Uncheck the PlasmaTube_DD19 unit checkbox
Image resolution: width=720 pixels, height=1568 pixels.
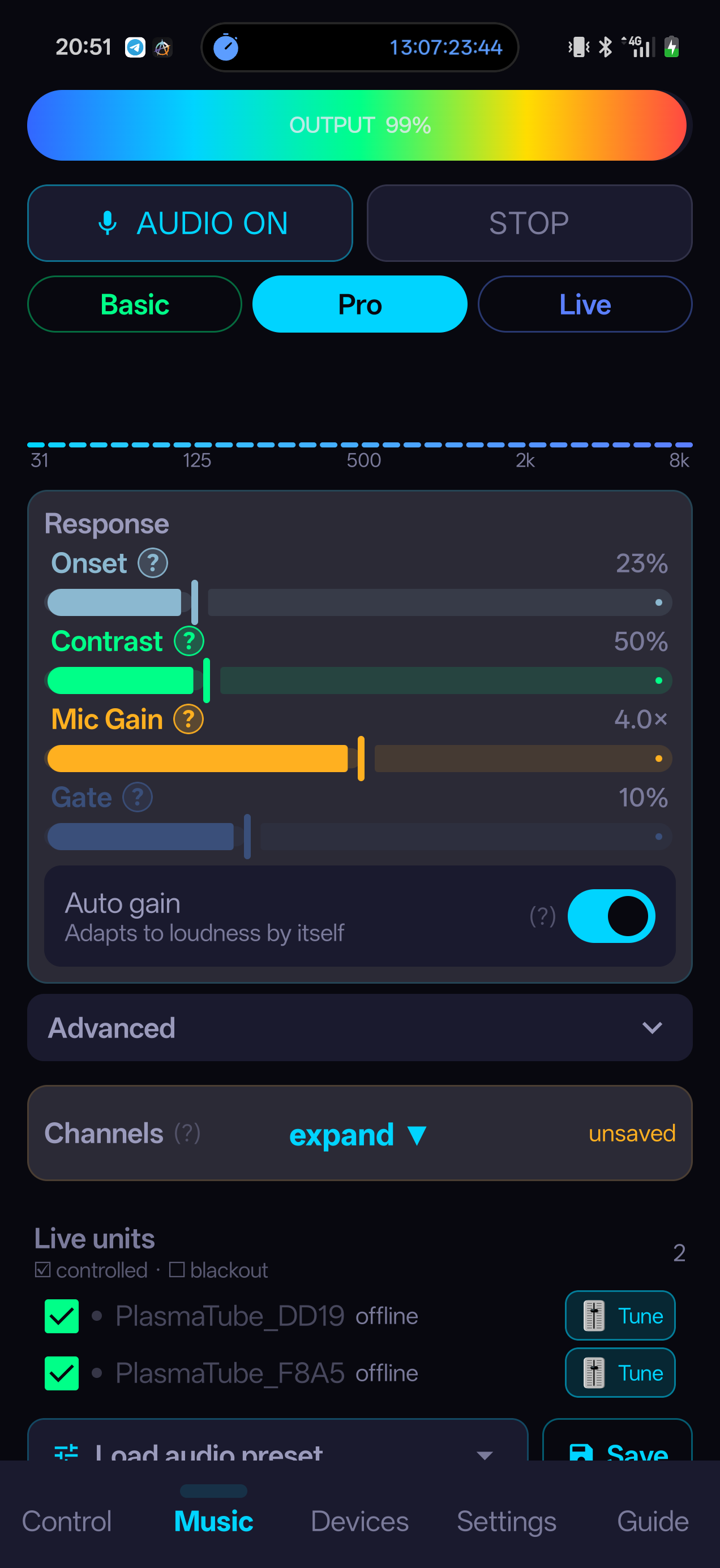coord(62,1316)
